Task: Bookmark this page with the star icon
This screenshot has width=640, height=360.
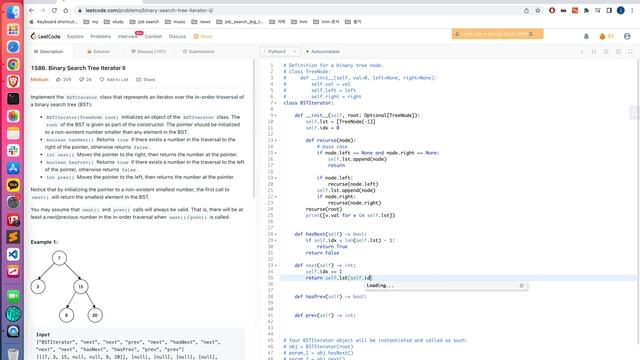Action: tap(538, 11)
